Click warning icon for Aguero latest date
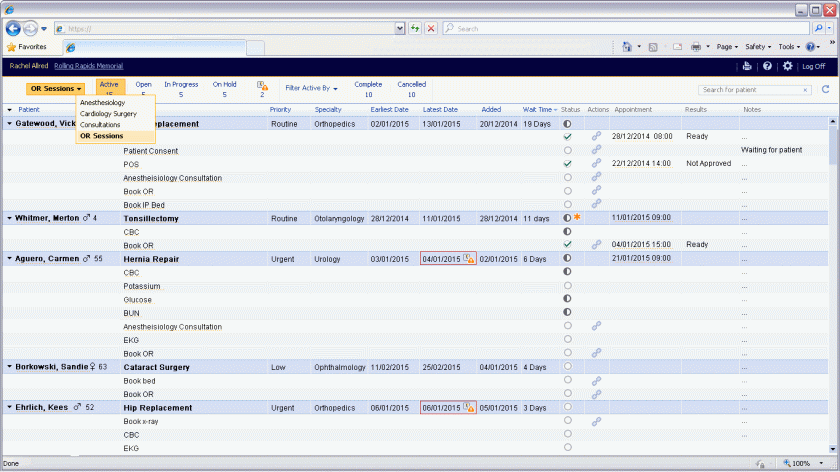Image resolution: width=840 pixels, height=472 pixels. click(469, 259)
